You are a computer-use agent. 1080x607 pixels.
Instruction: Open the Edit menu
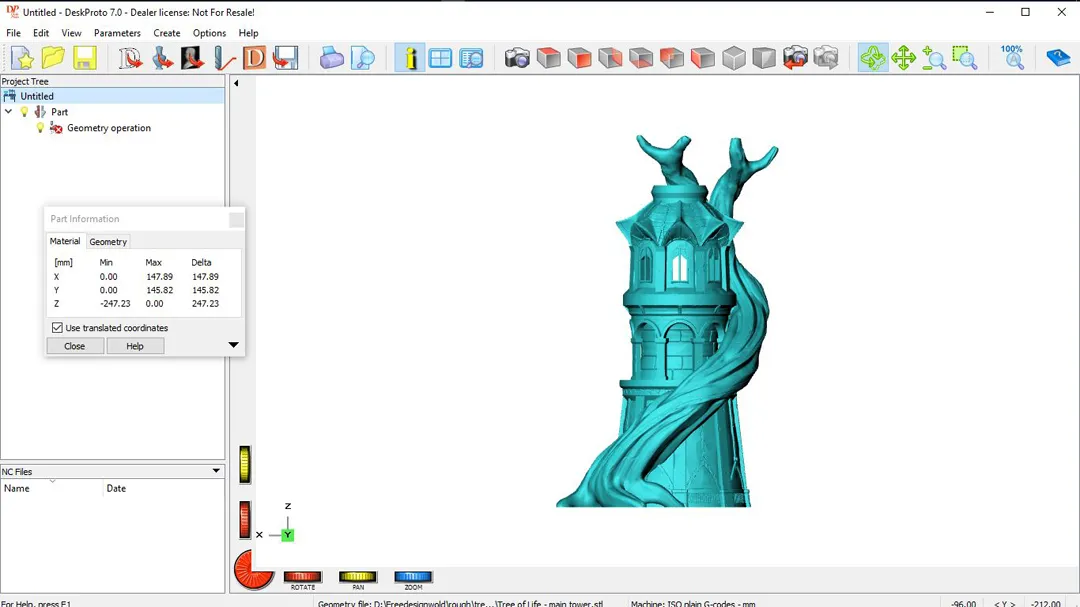(41, 33)
